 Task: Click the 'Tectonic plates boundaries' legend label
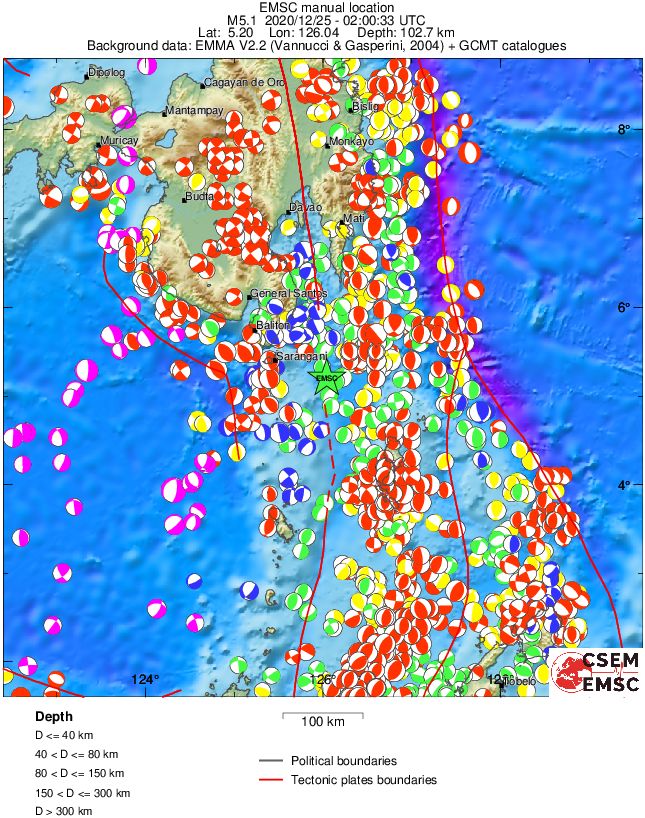pyautogui.click(x=364, y=780)
